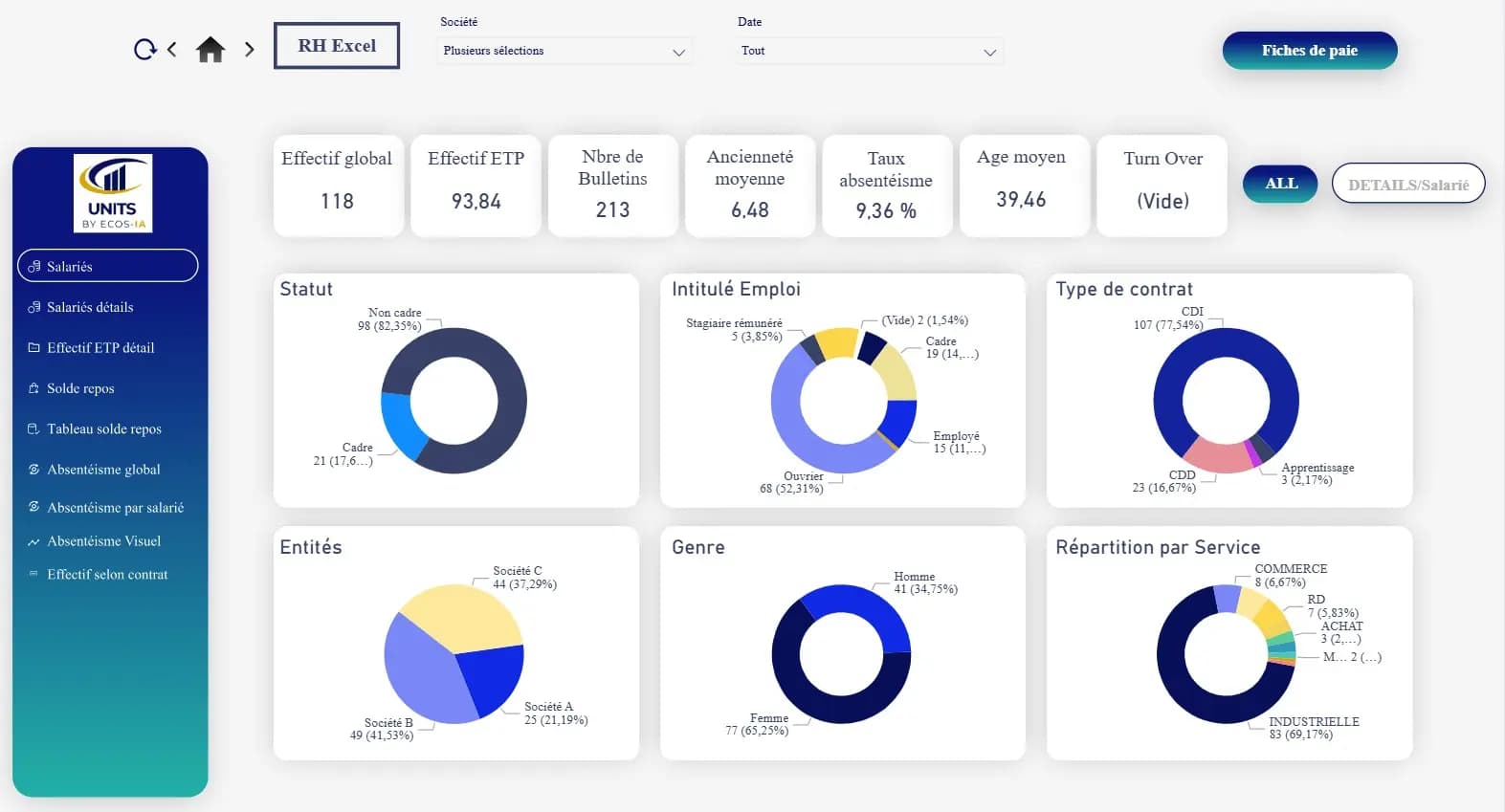The image size is (1505, 812).
Task: Open the Salariés menu item
Action: 108,266
